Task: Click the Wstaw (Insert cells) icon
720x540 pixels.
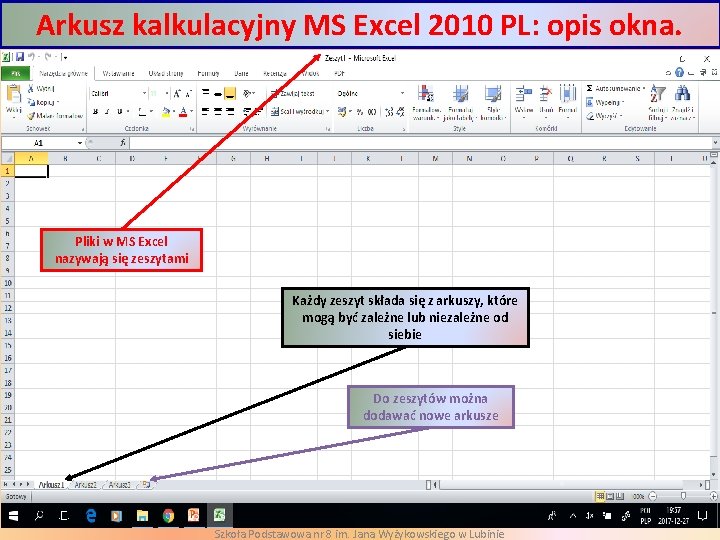Action: (523, 94)
